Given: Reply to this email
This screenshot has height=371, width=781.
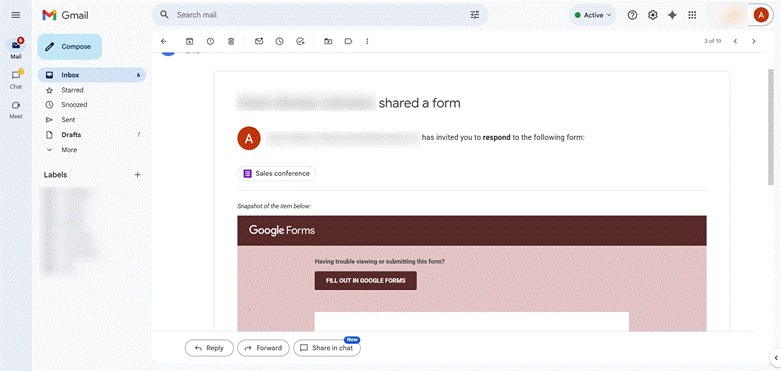Looking at the screenshot, I should (x=209, y=348).
